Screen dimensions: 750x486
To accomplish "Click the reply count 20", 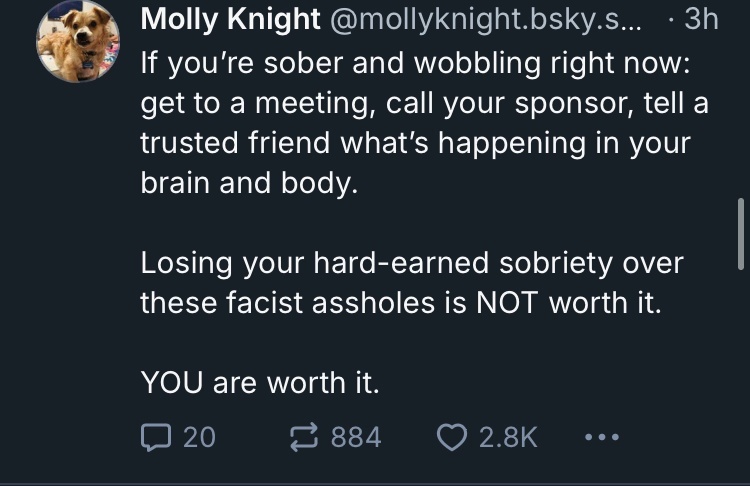I will pos(199,436).
